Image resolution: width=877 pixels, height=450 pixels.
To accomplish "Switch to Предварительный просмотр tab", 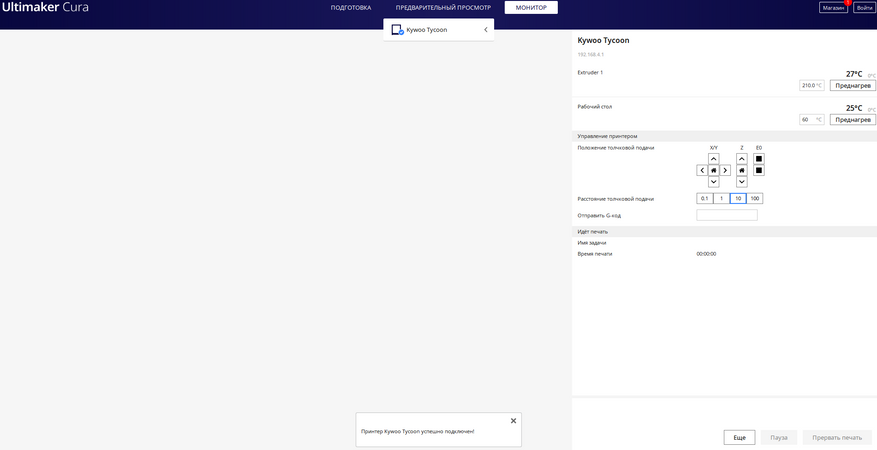I will 443,8.
